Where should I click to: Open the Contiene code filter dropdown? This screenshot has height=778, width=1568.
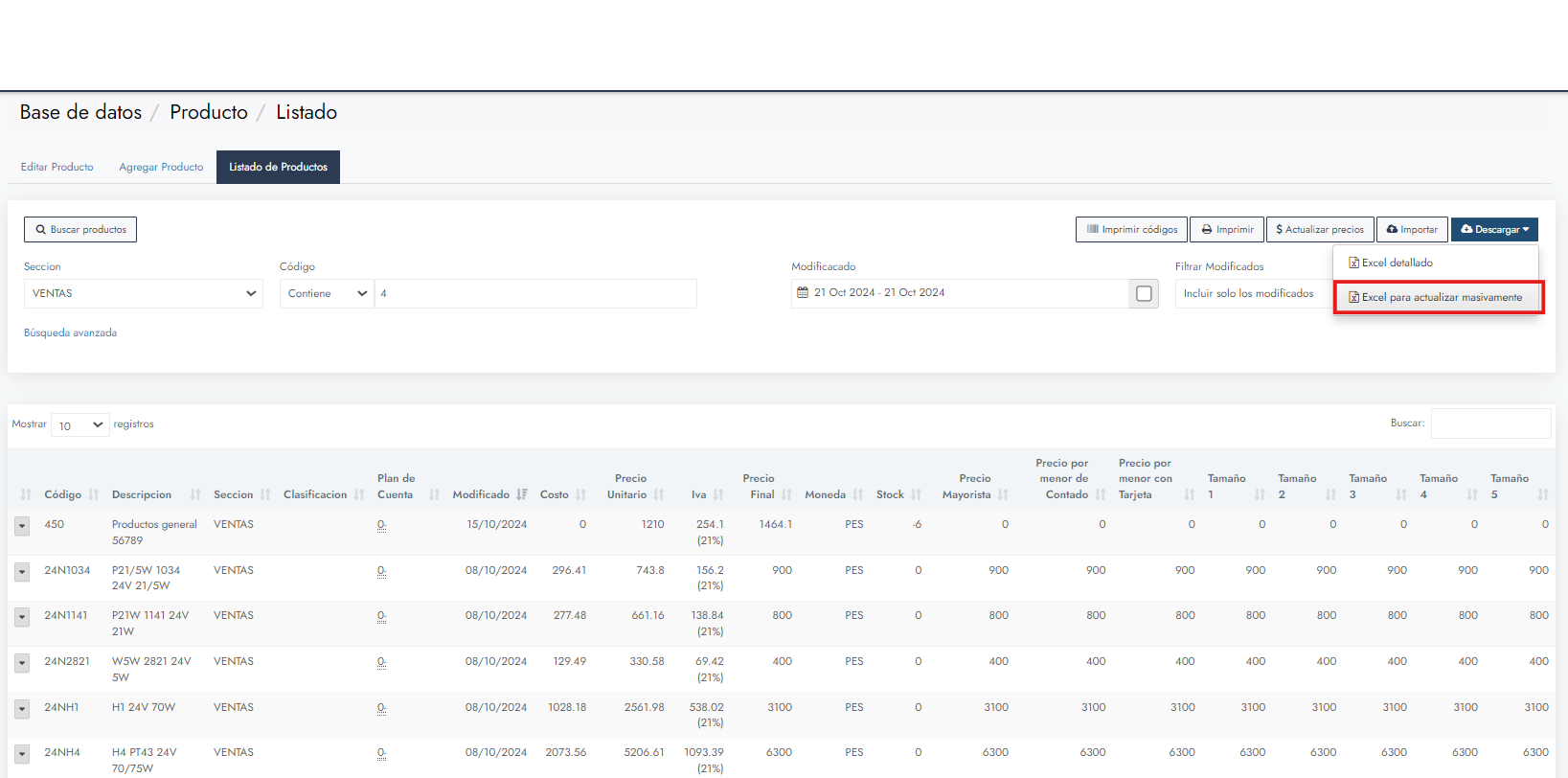click(327, 293)
